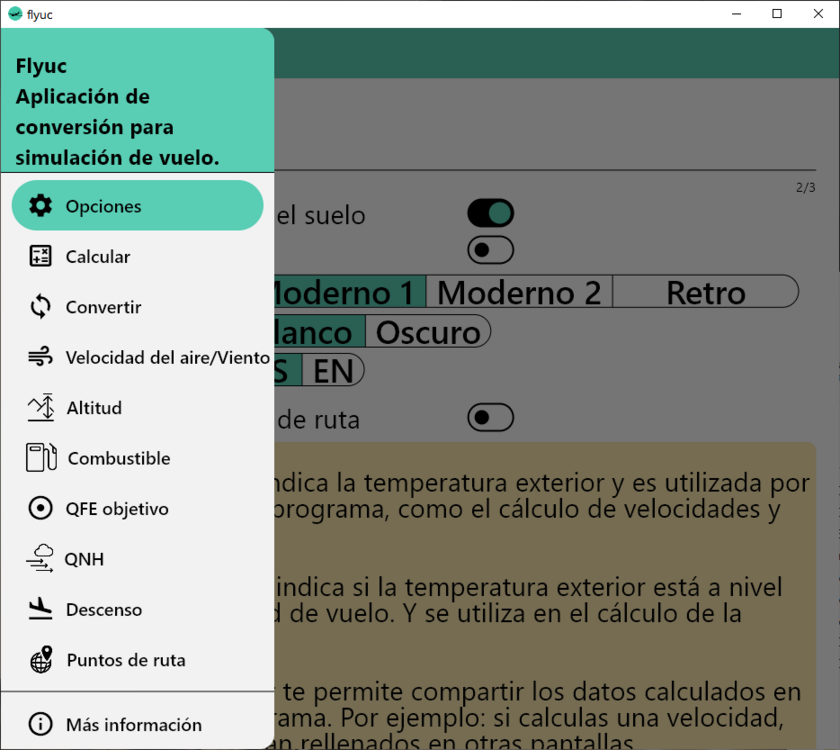Switch theme to Oscuro
This screenshot has height=750, width=840.
pyautogui.click(x=428, y=332)
